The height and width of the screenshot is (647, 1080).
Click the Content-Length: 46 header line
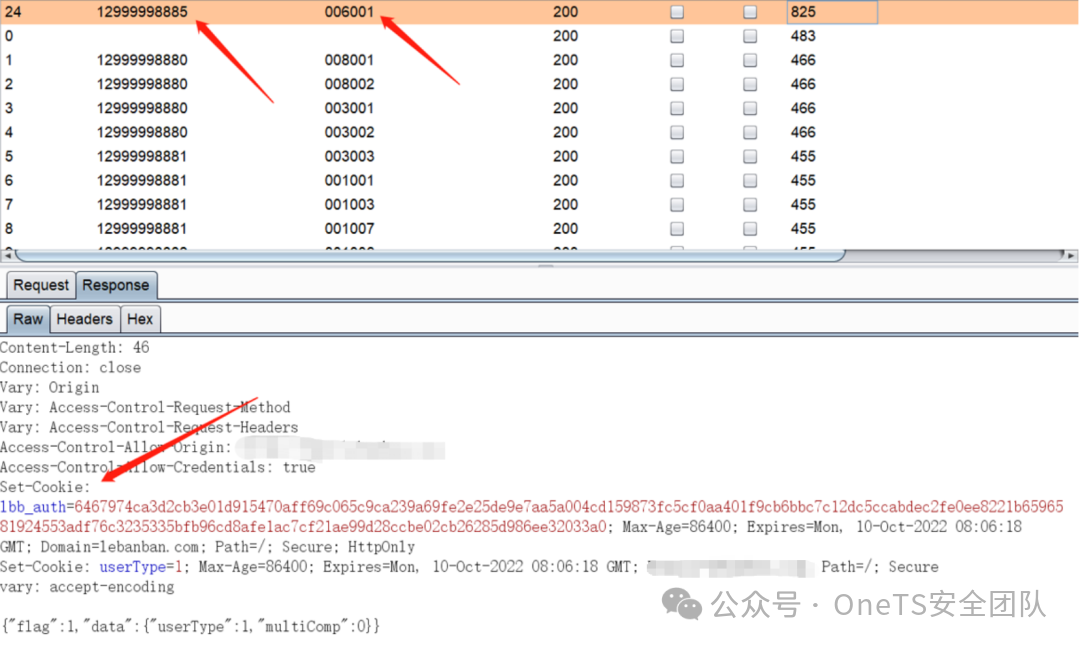click(74, 347)
